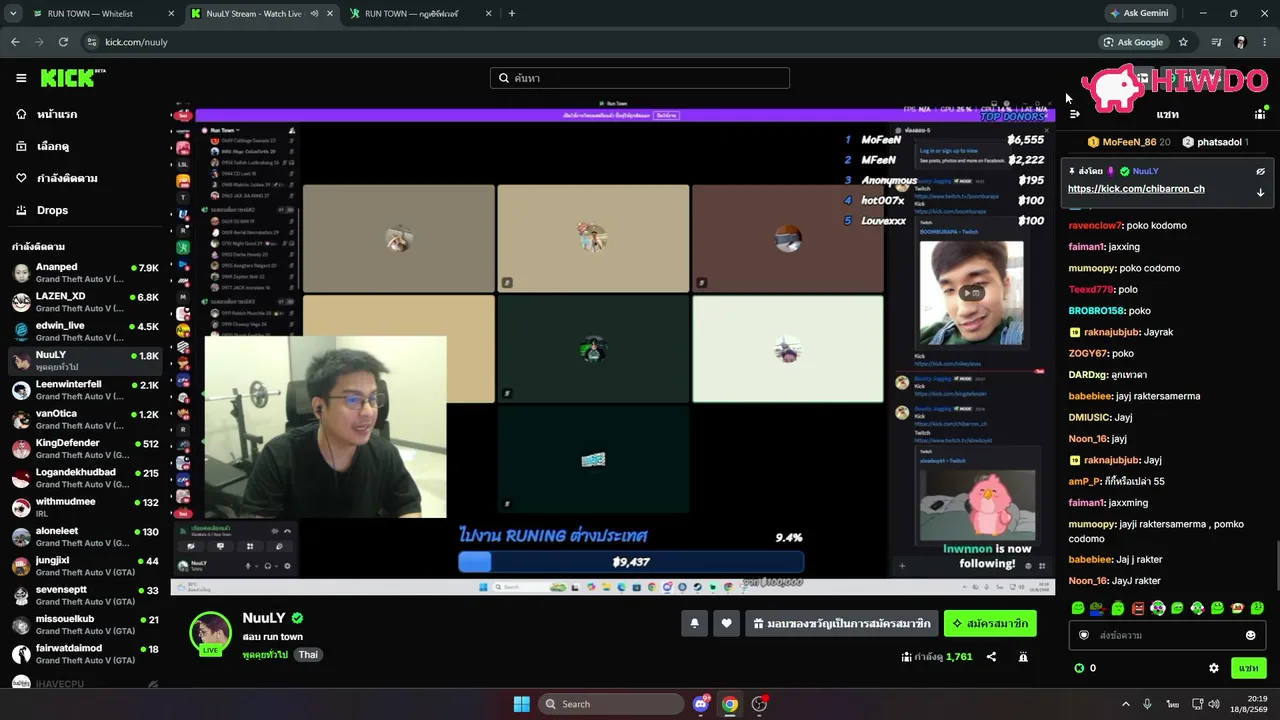Go back in browser history
Screen dimensions: 1280x720
(15, 42)
